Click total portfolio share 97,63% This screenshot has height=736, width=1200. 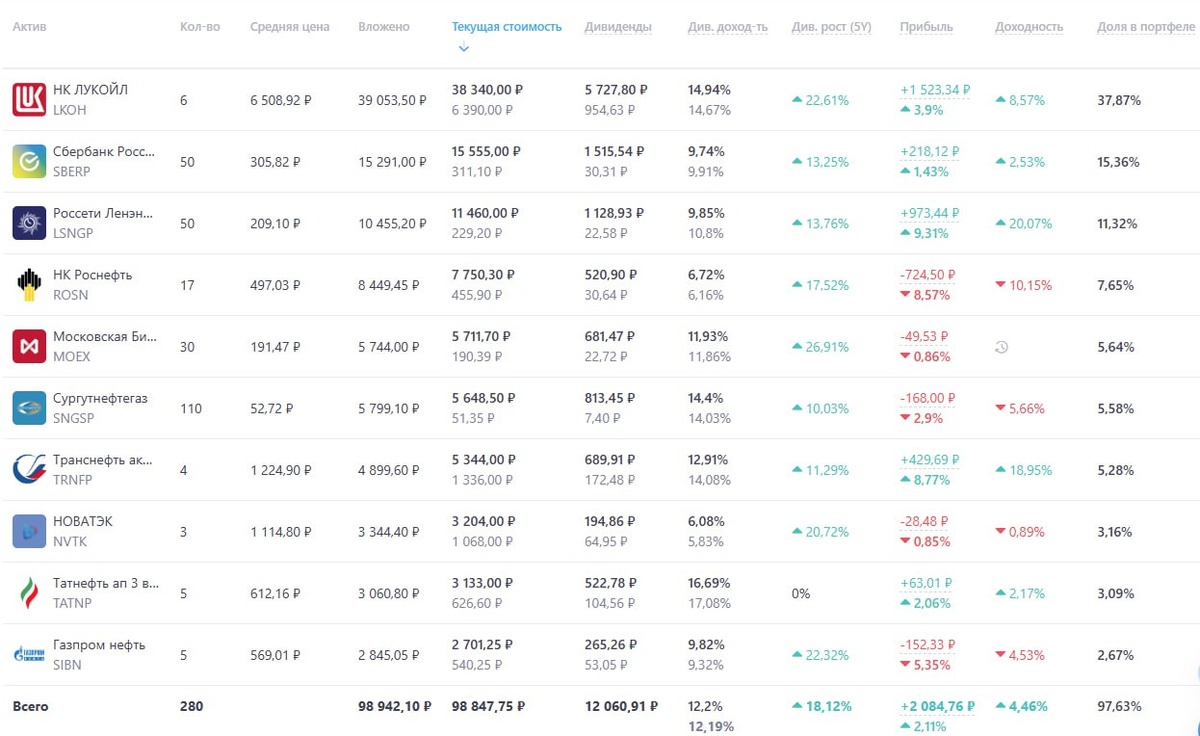[x=1119, y=706]
